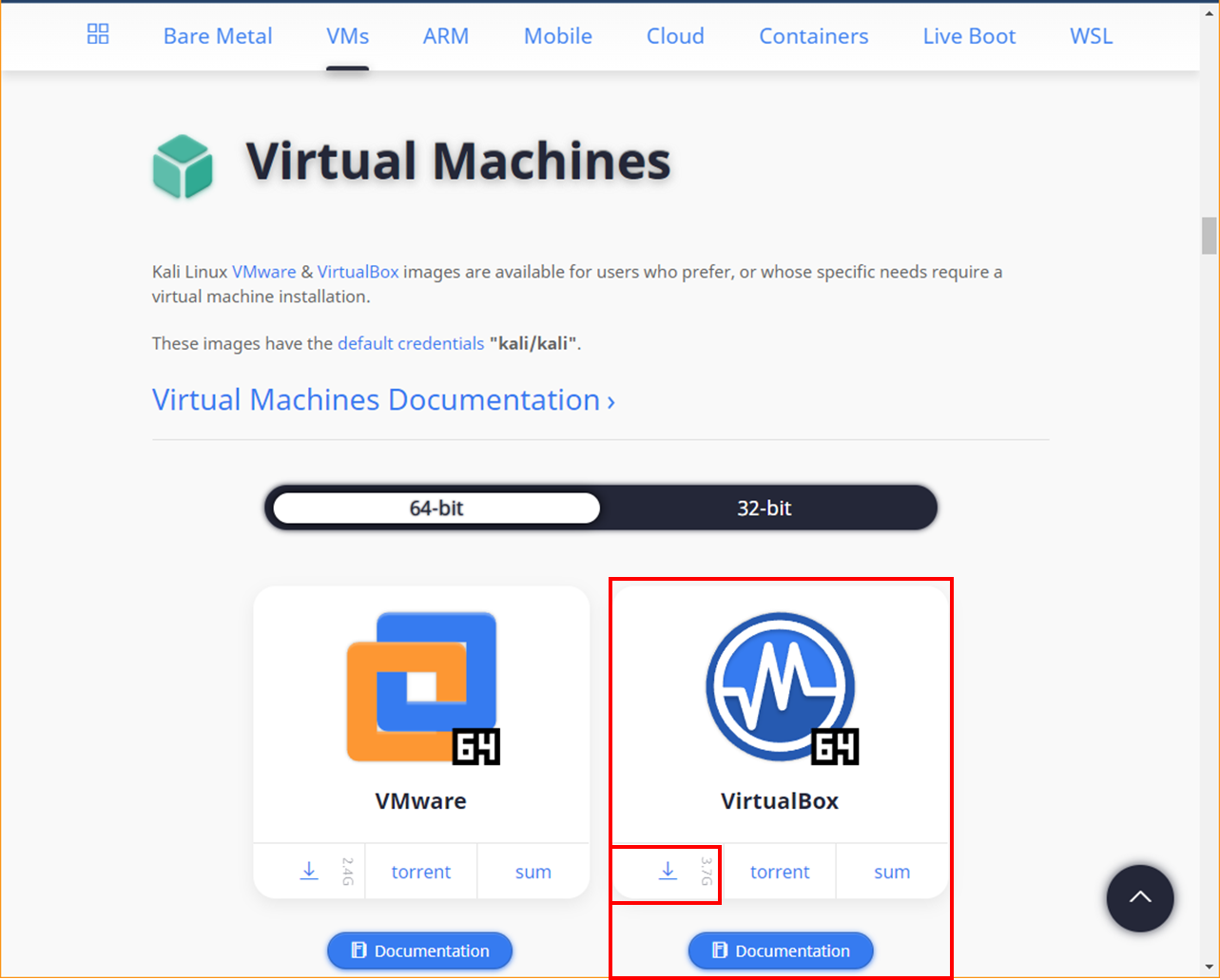This screenshot has width=1220, height=980.
Task: Click the VirtualBox download arrow icon
Action: tap(667, 871)
